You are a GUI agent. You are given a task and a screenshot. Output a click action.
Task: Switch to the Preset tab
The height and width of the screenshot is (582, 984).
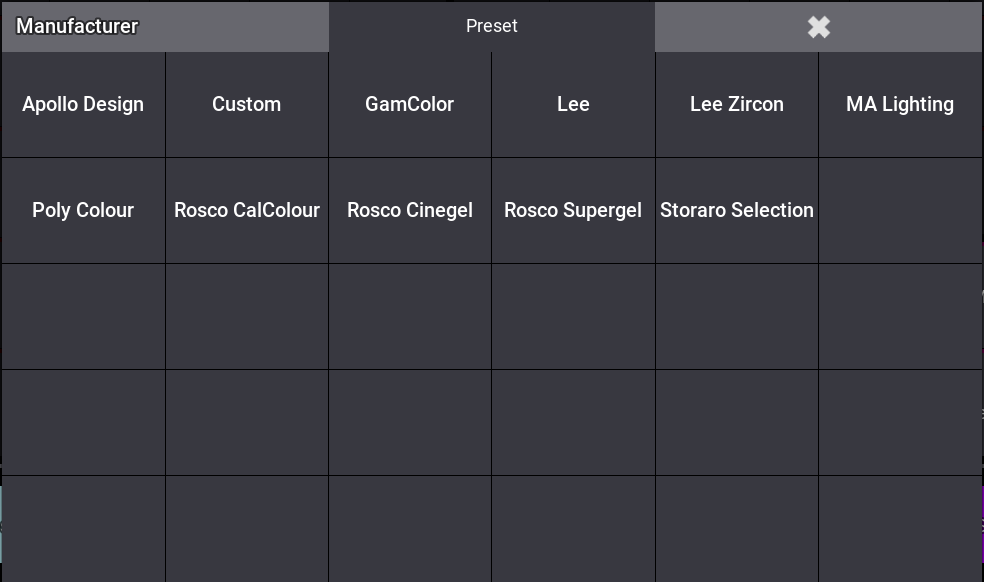tap(491, 27)
